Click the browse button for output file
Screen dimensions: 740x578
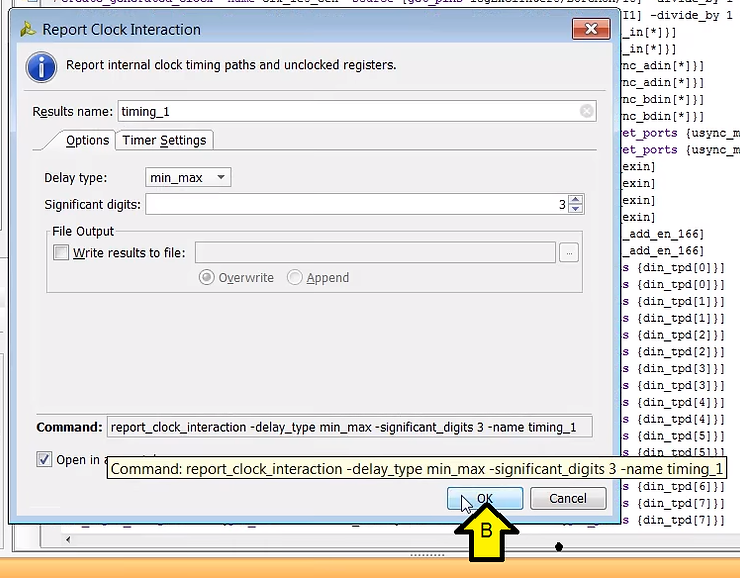569,253
